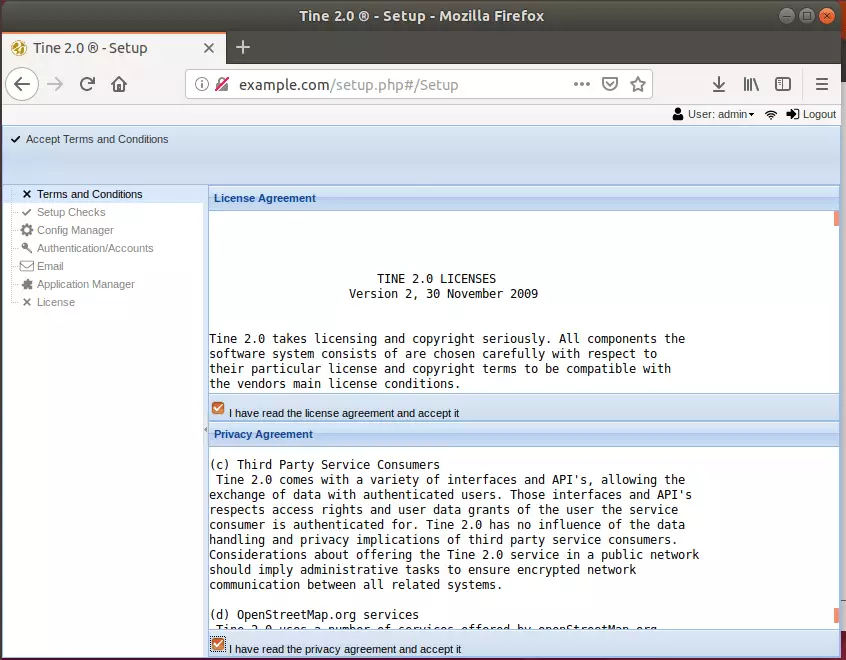Click the License X icon in tree
Image resolution: width=846 pixels, height=660 pixels.
(26, 302)
